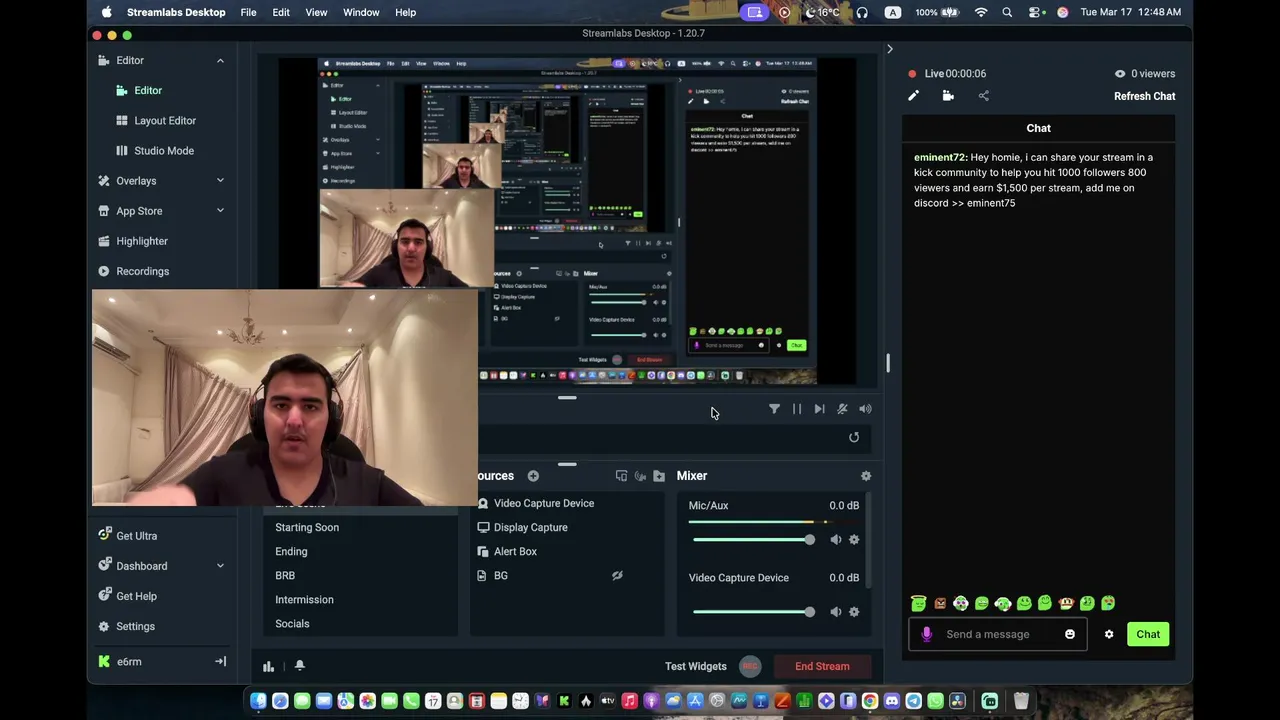
Task: Toggle the REC recording button
Action: [x=750, y=666]
